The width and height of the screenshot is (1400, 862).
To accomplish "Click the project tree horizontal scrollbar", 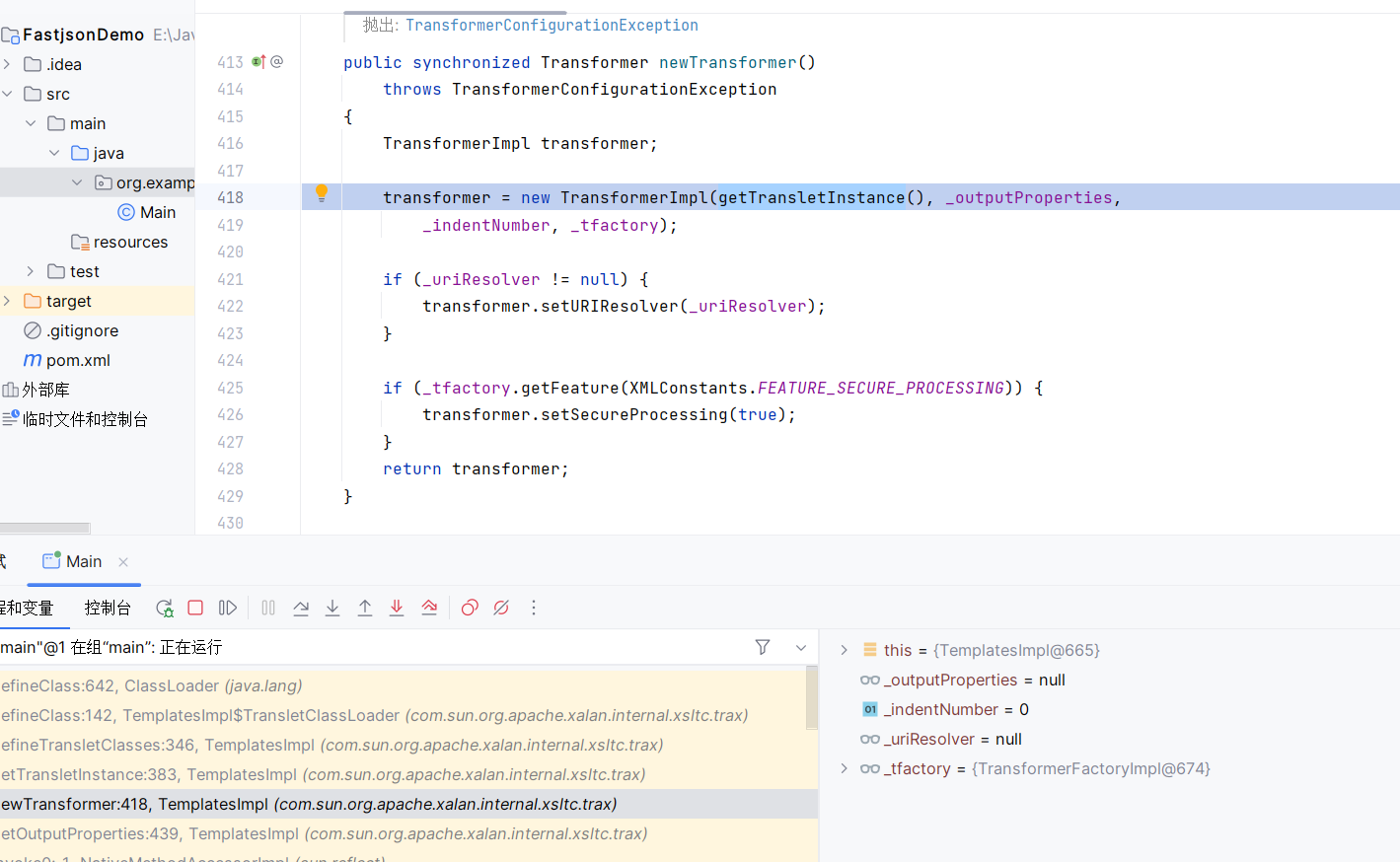I will [x=44, y=528].
